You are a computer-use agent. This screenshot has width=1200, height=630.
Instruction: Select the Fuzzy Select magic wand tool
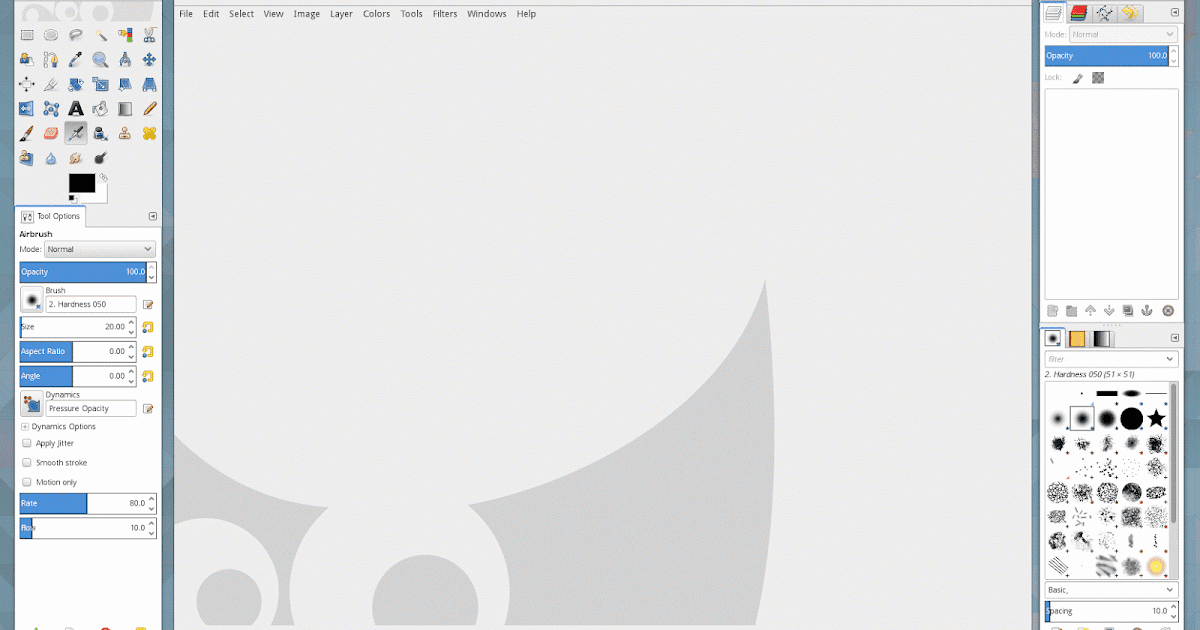tap(100, 34)
